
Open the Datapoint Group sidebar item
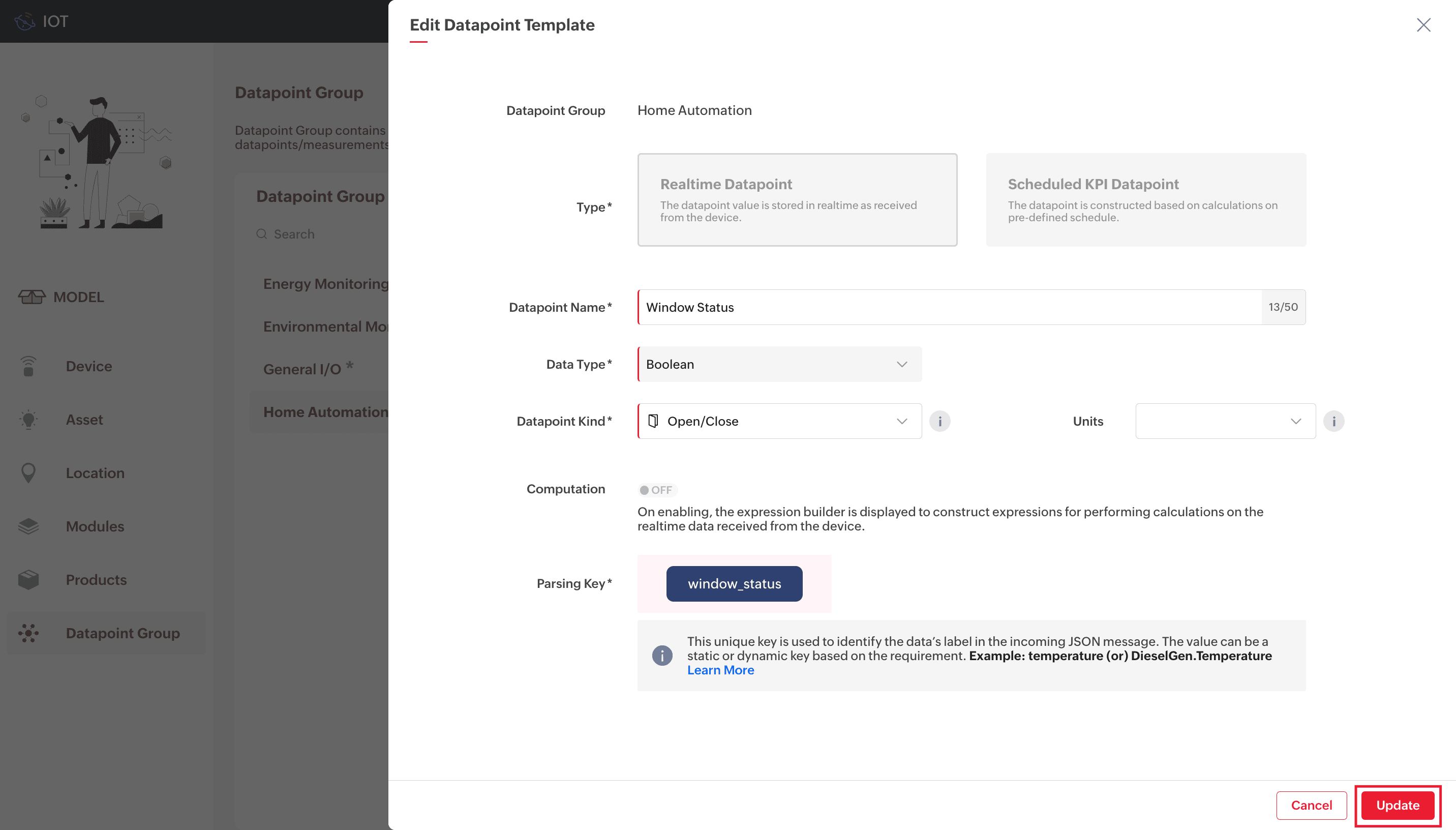(x=122, y=633)
